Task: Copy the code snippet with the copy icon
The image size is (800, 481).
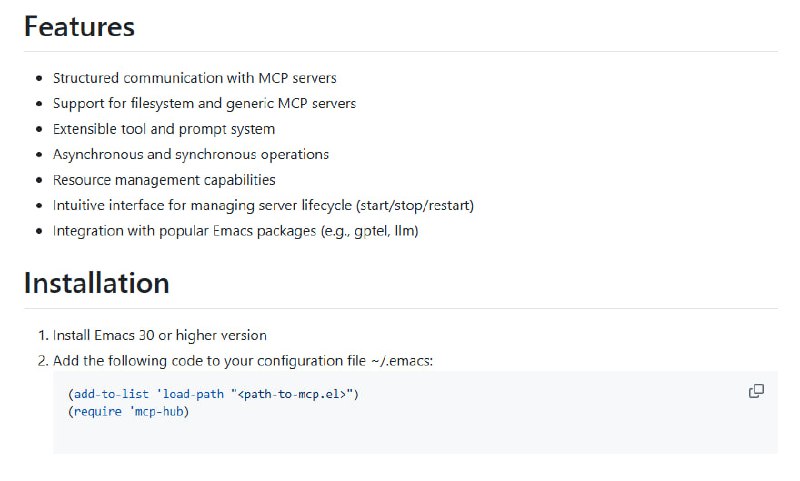Action: [x=756, y=391]
